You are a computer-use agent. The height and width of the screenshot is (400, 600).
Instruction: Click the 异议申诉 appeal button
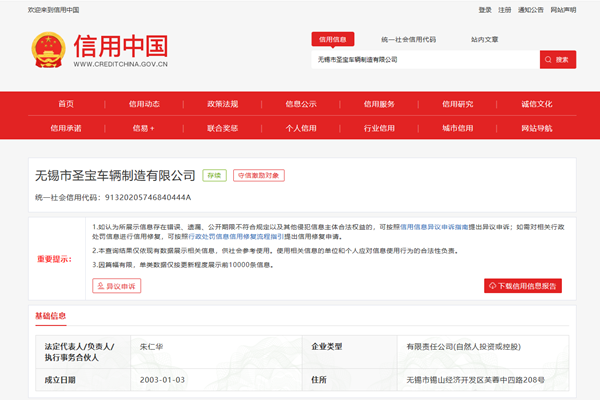click(117, 286)
